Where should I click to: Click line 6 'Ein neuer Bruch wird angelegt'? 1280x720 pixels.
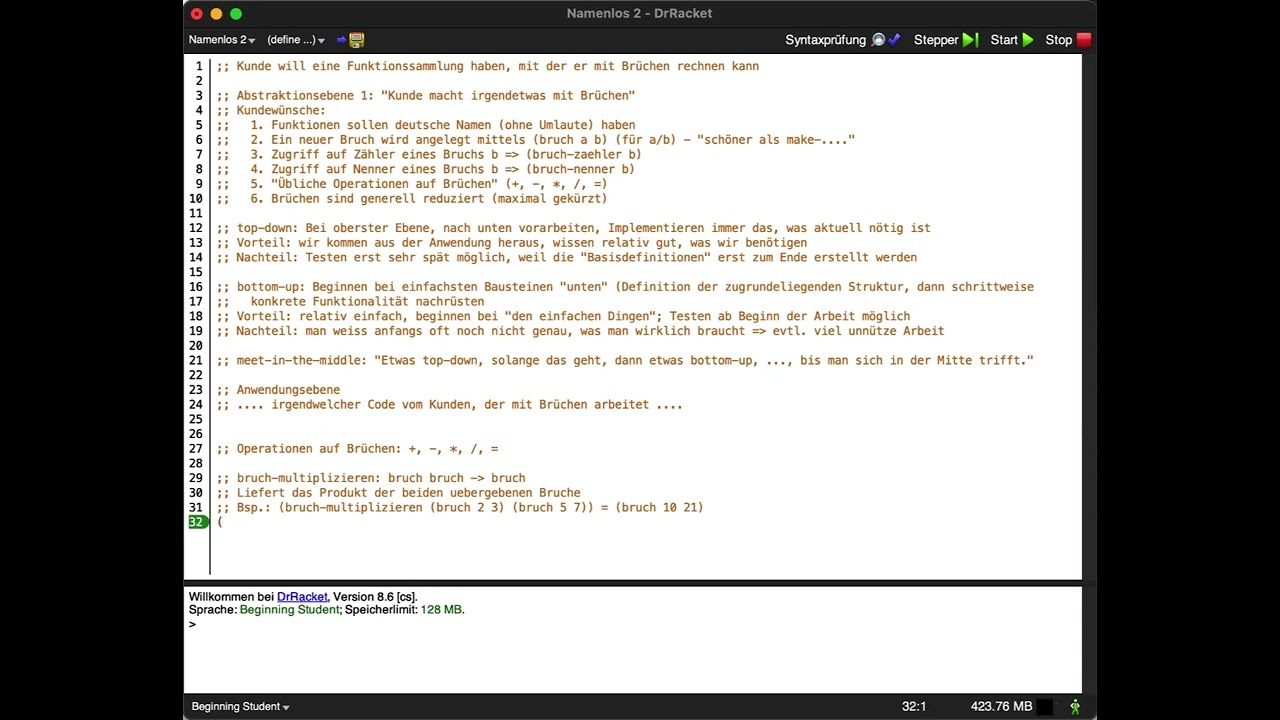pos(536,140)
